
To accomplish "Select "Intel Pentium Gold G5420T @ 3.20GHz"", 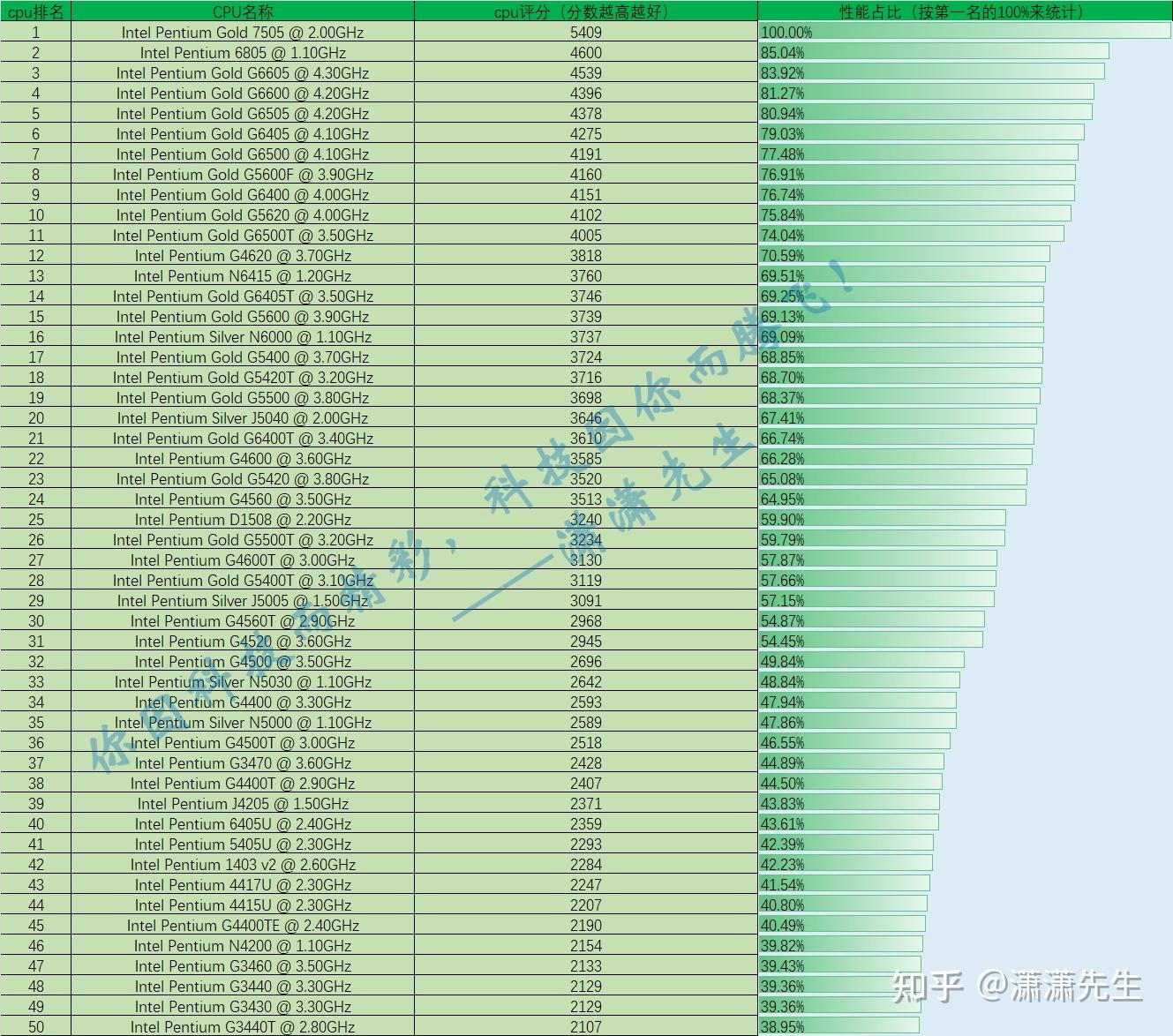I will 243,377.
